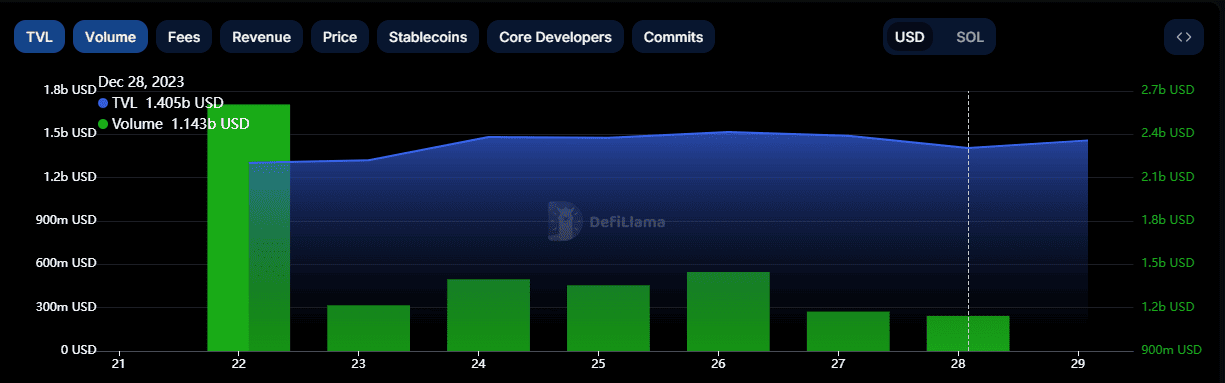Click the volume bar for day 22
Image resolution: width=1225 pixels, height=383 pixels.
(248, 227)
